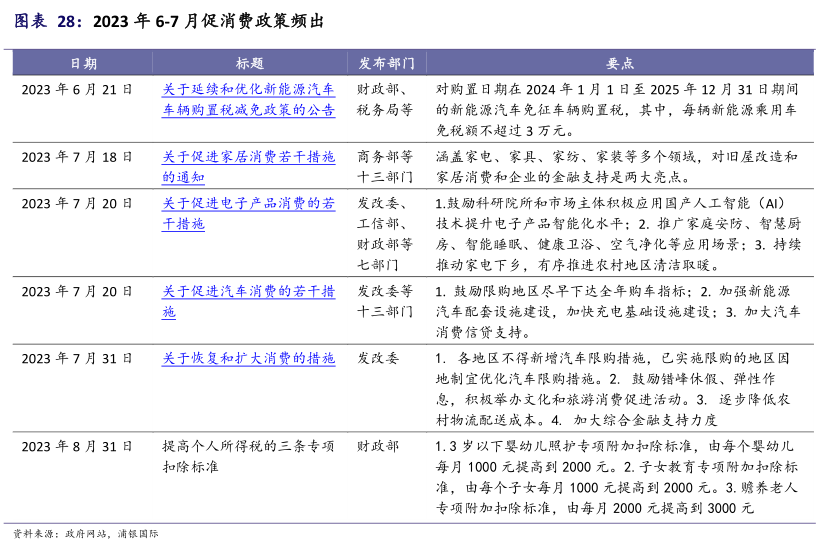Select the key points text about 涵盖家电、家具、家纺

tap(616, 167)
